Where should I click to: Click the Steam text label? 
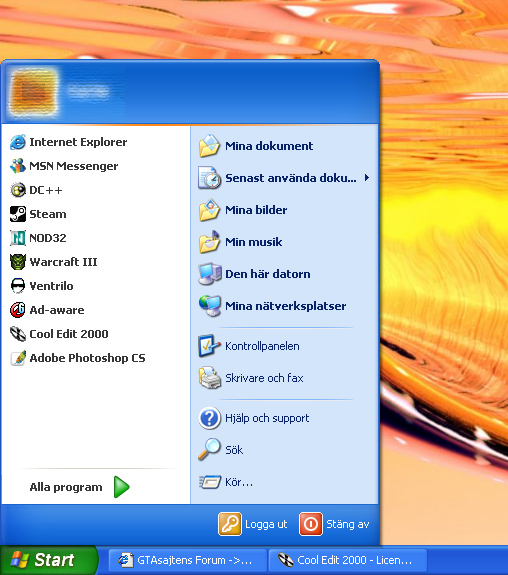(x=48, y=214)
